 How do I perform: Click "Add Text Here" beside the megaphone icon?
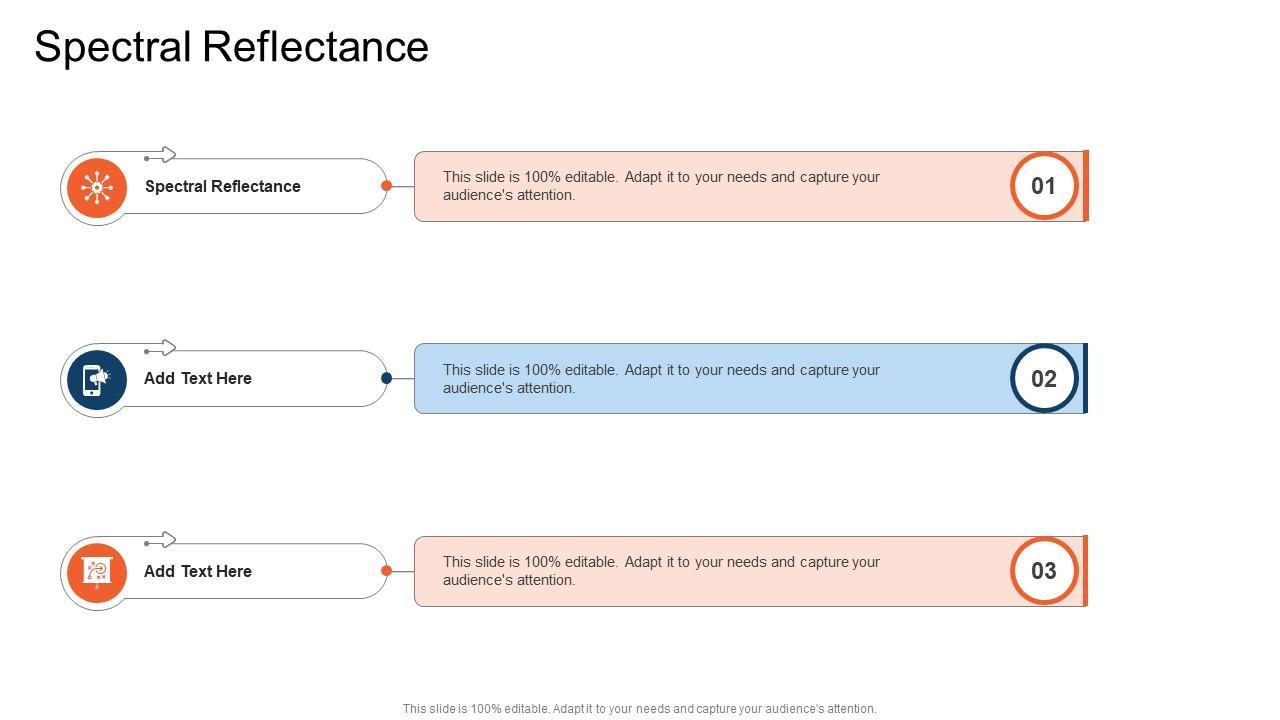point(198,379)
